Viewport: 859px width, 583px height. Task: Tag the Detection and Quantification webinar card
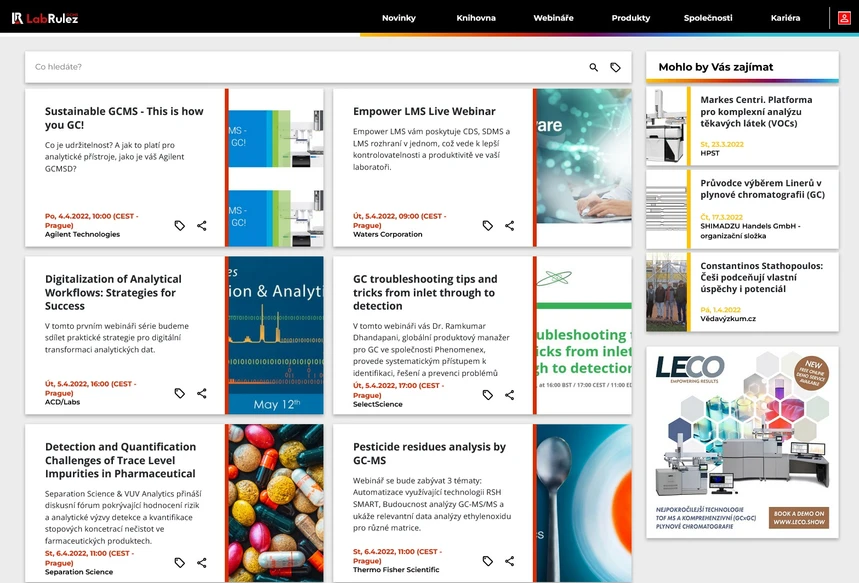[180, 561]
